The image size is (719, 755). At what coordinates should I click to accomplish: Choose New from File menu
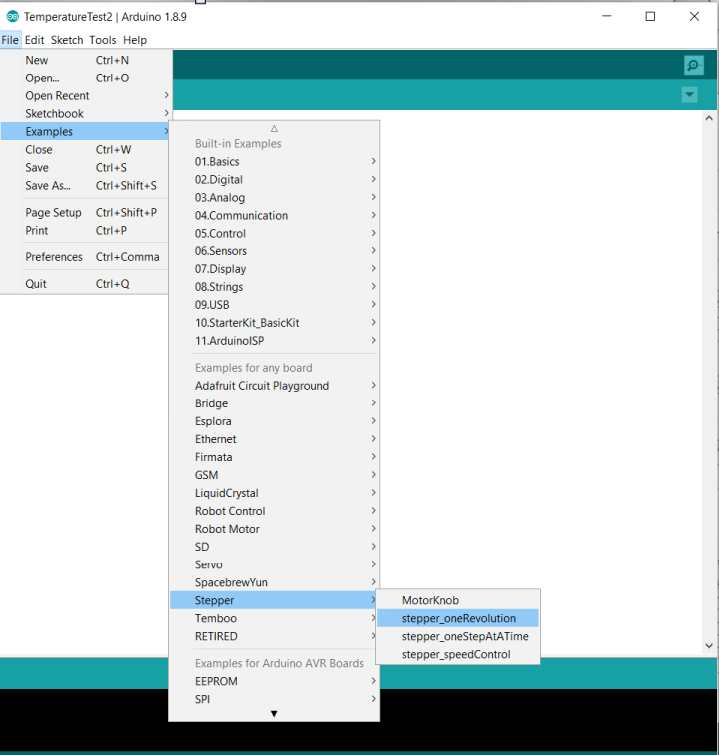[85, 60]
